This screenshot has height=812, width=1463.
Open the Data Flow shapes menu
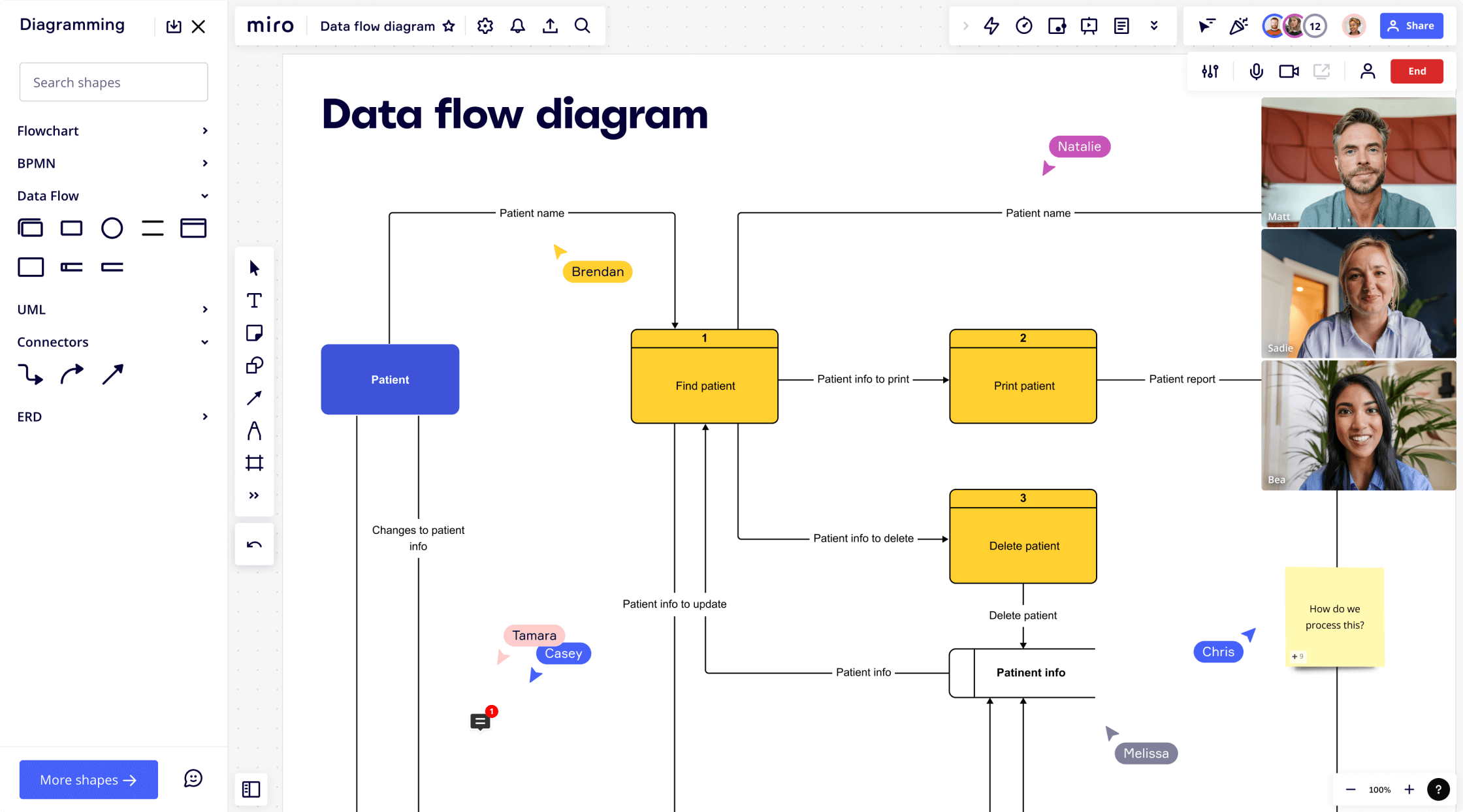click(113, 195)
